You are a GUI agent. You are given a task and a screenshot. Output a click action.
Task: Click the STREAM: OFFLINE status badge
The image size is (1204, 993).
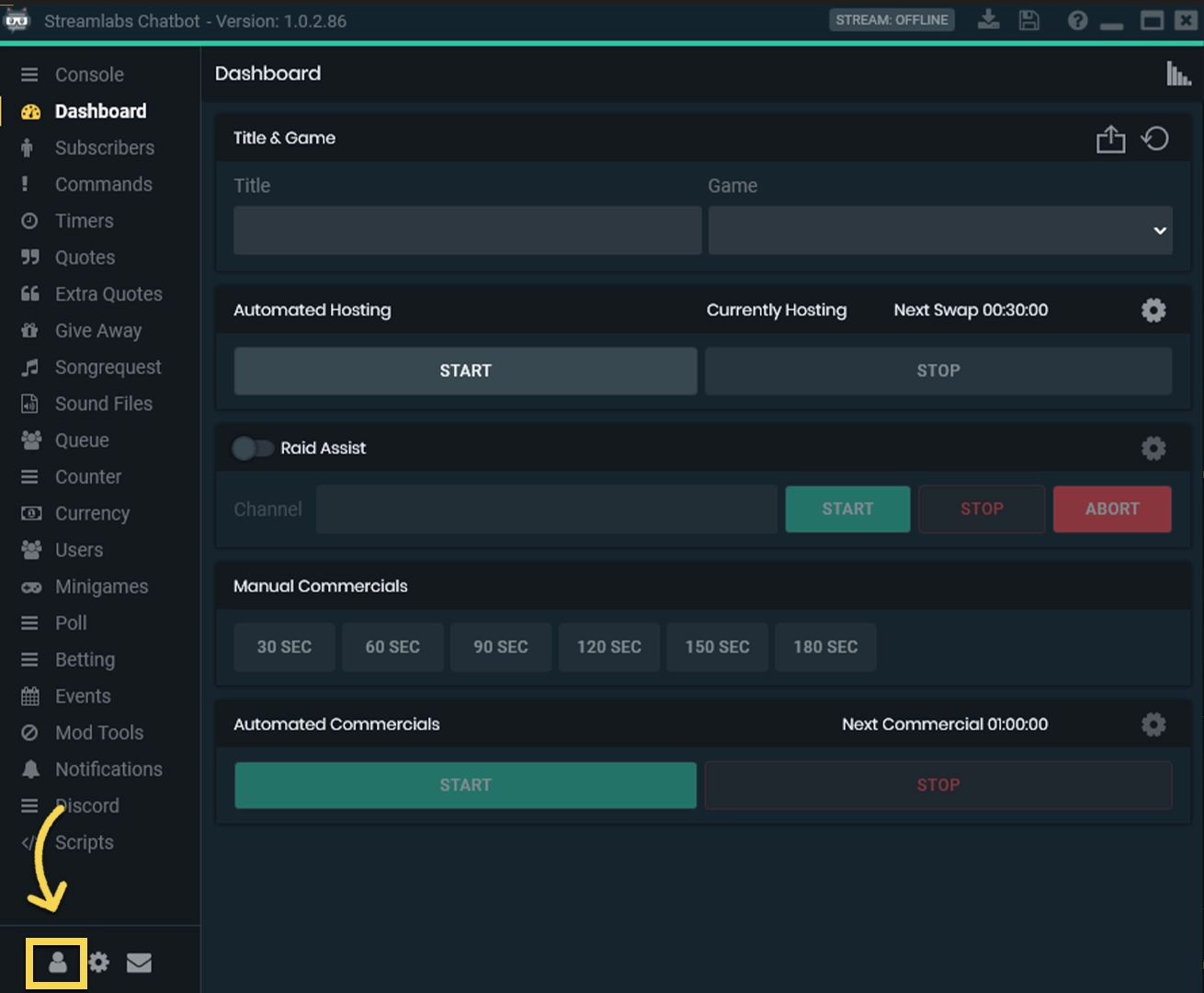pos(892,20)
